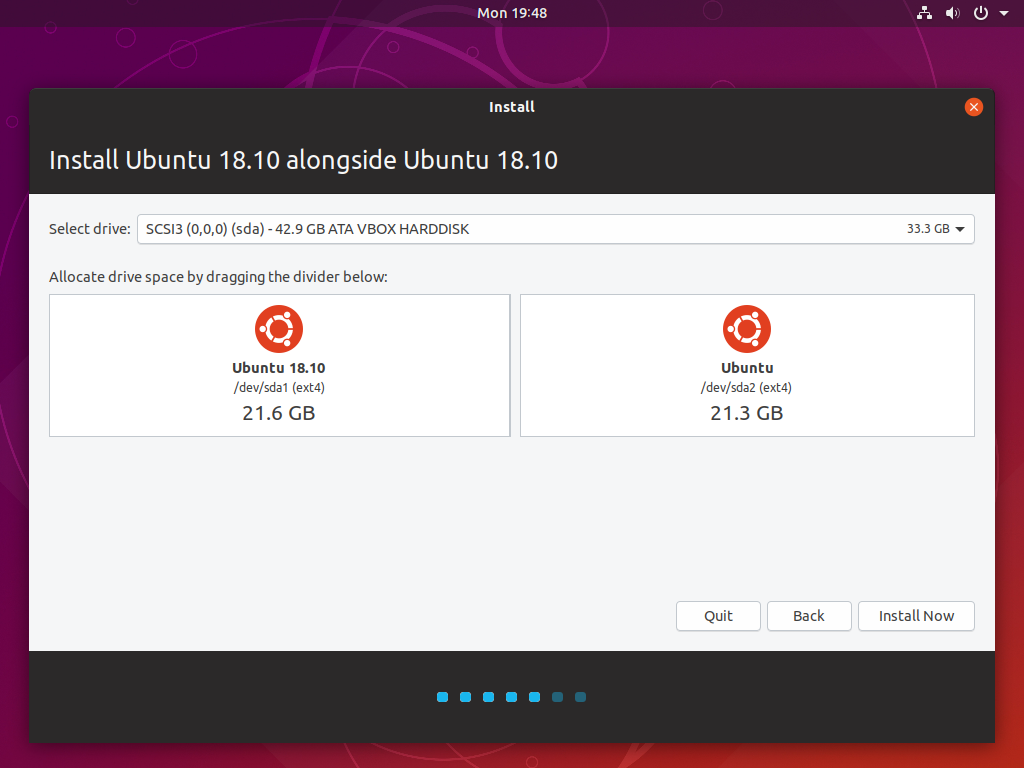The height and width of the screenshot is (768, 1024).
Task: Select the /dev/sda2 (ext4) partition label
Action: [x=746, y=387]
